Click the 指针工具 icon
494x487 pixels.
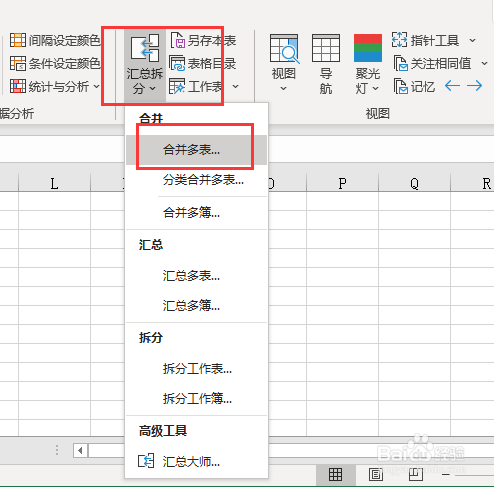(399, 40)
